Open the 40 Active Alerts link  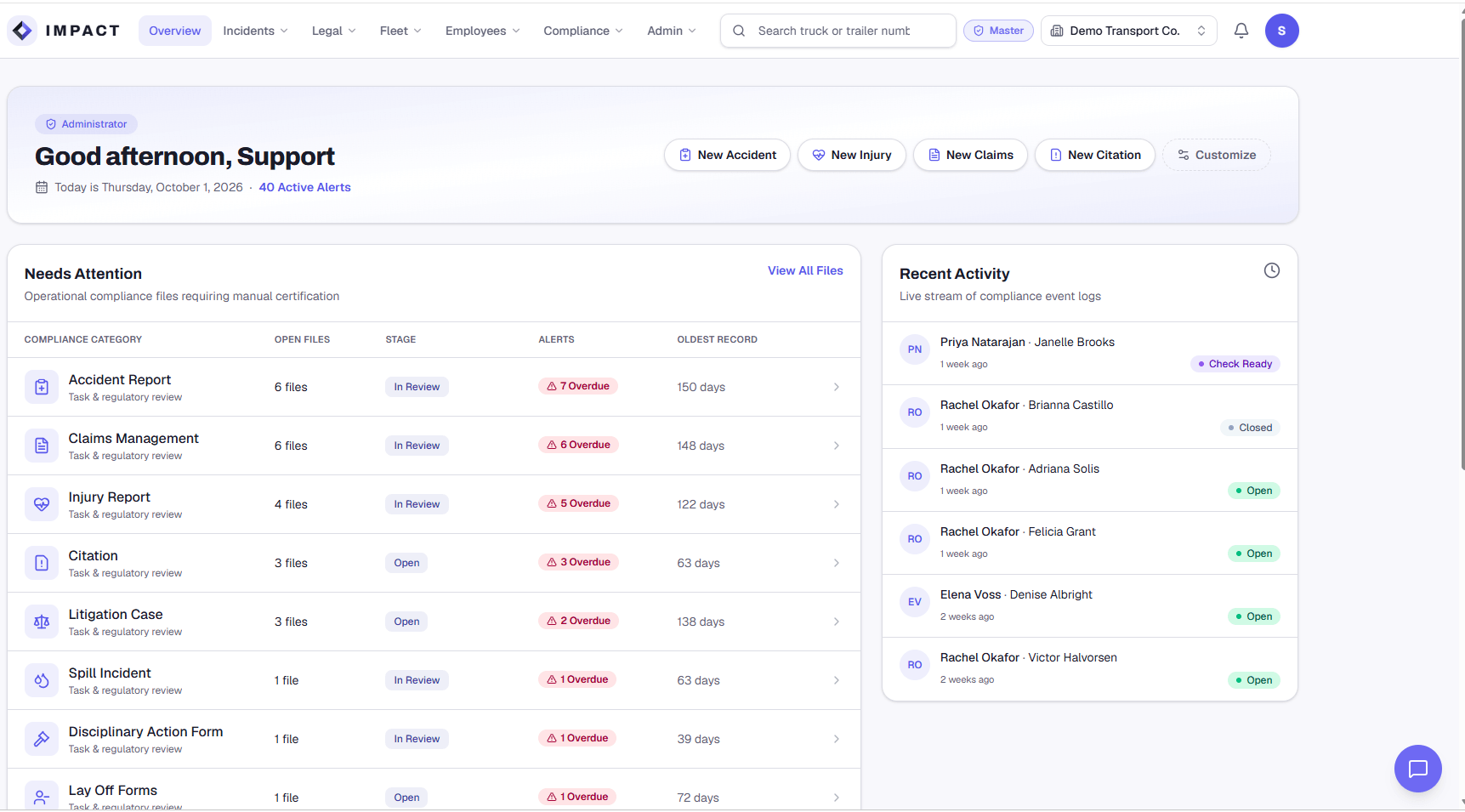(x=304, y=187)
